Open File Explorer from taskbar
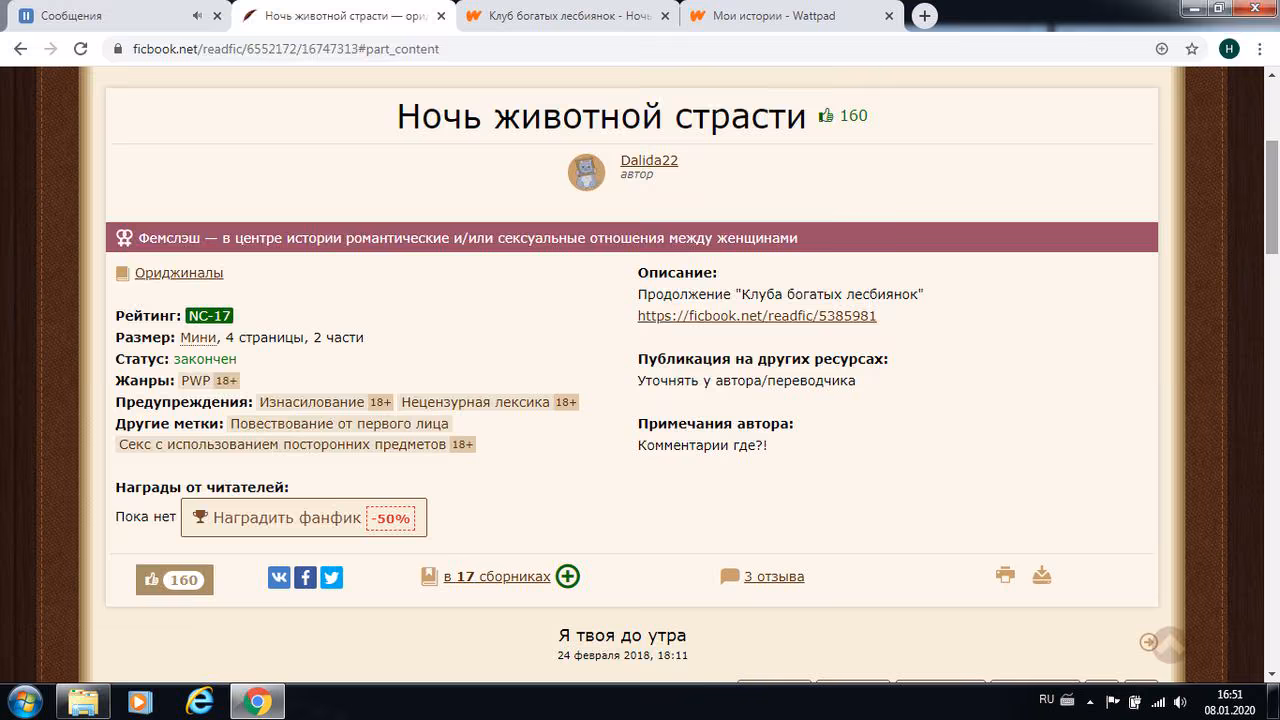Image resolution: width=1280 pixels, height=720 pixels. (84, 701)
